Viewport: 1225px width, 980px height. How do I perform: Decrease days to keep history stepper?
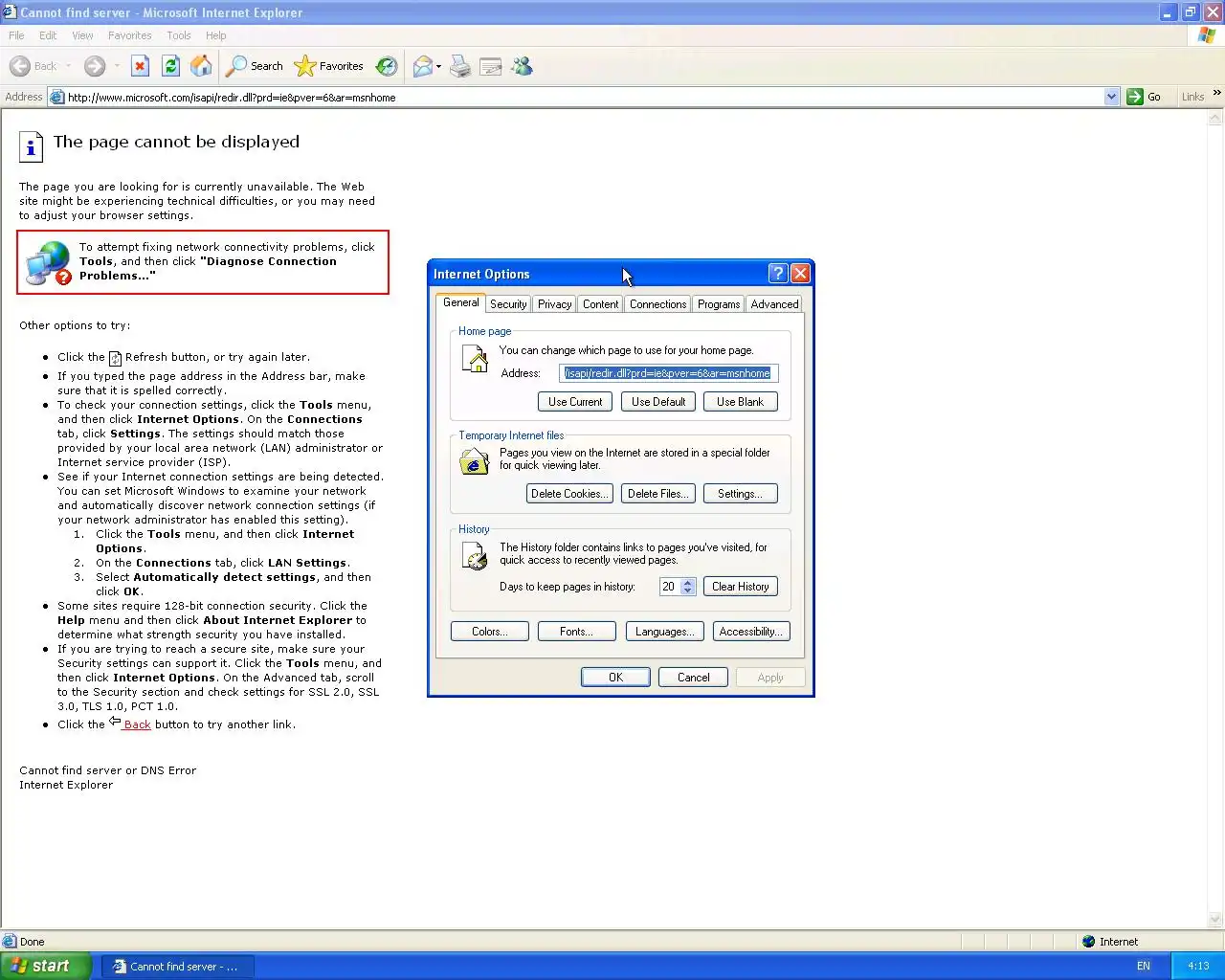point(687,590)
